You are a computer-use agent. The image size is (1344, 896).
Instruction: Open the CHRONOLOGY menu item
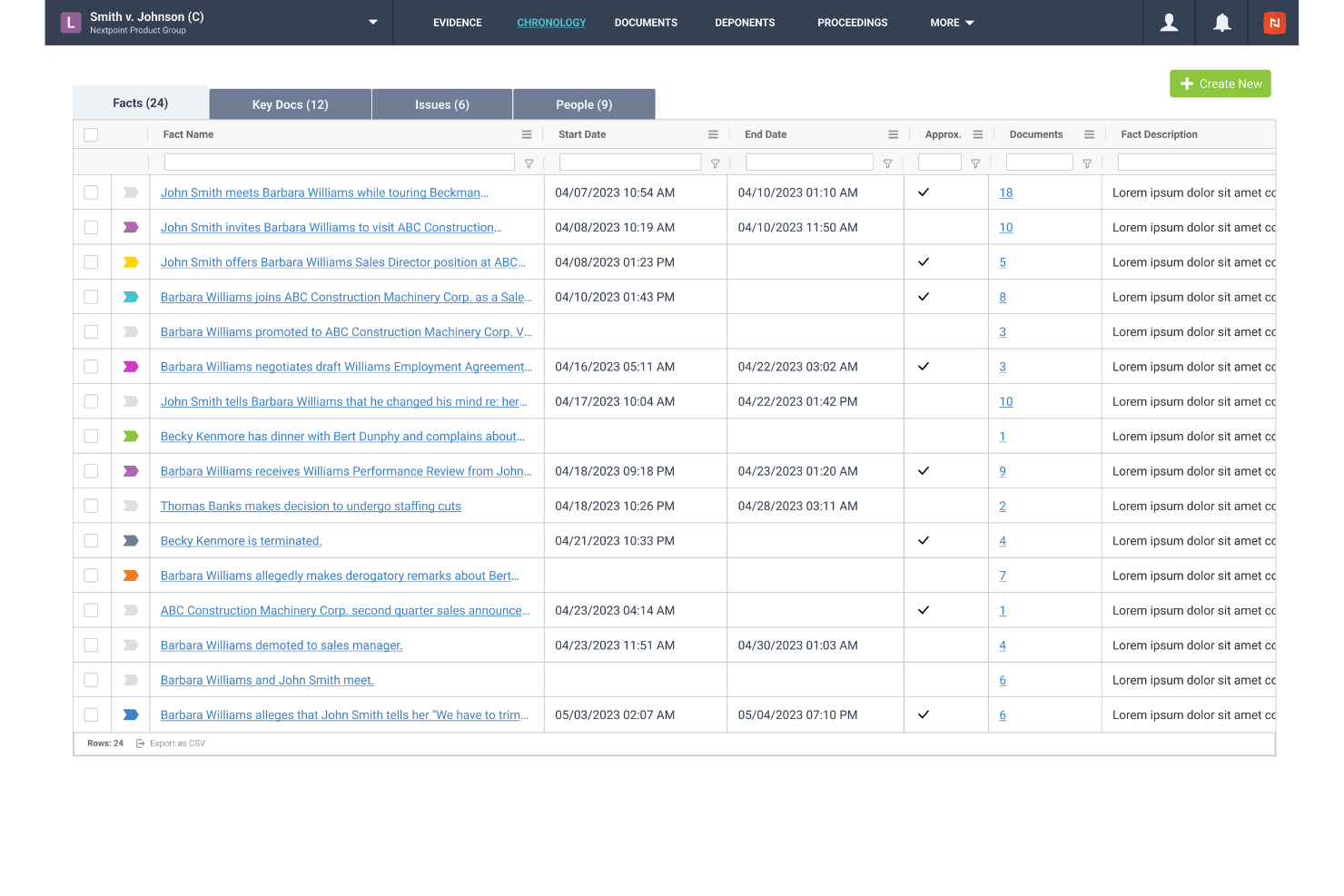click(551, 23)
